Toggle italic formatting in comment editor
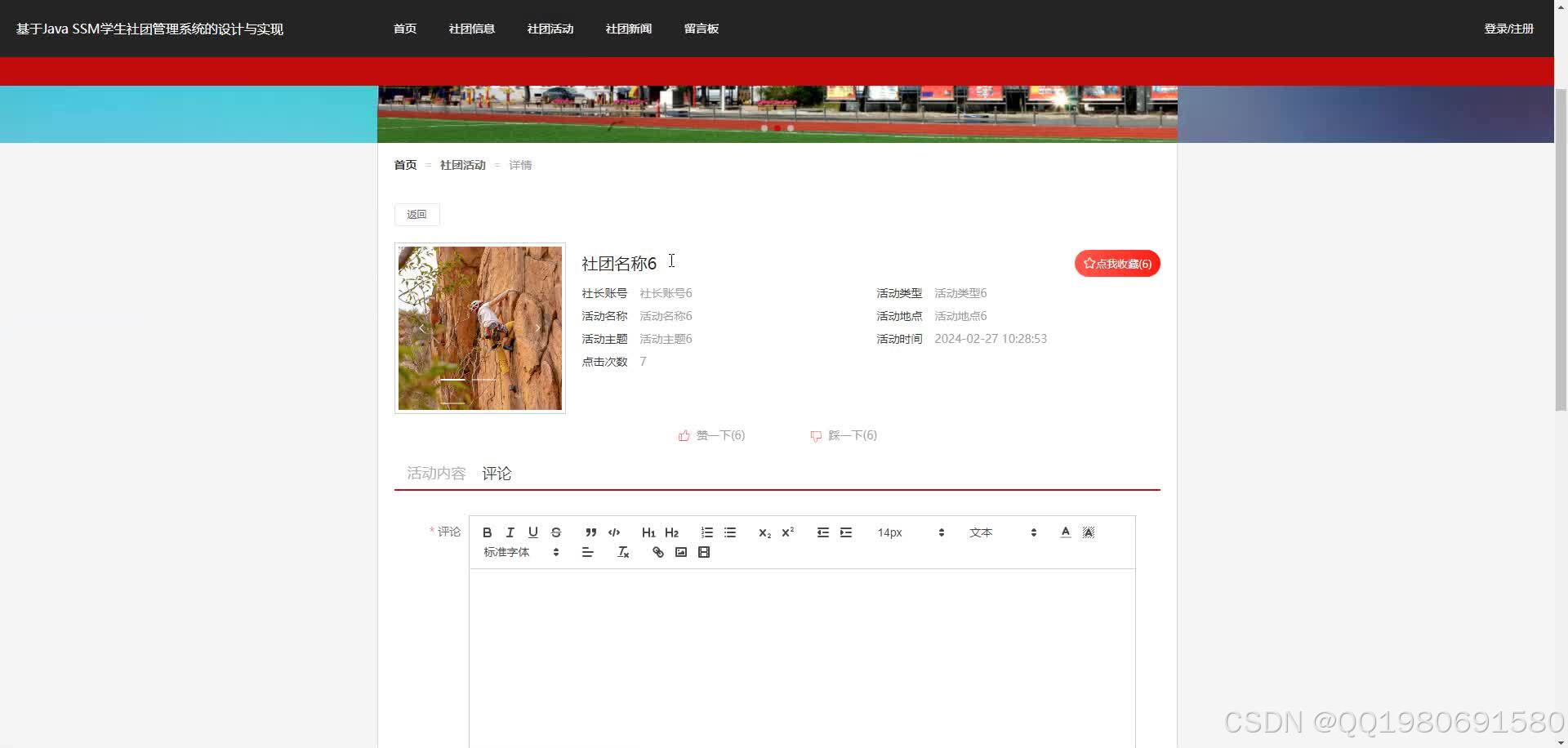 [510, 532]
